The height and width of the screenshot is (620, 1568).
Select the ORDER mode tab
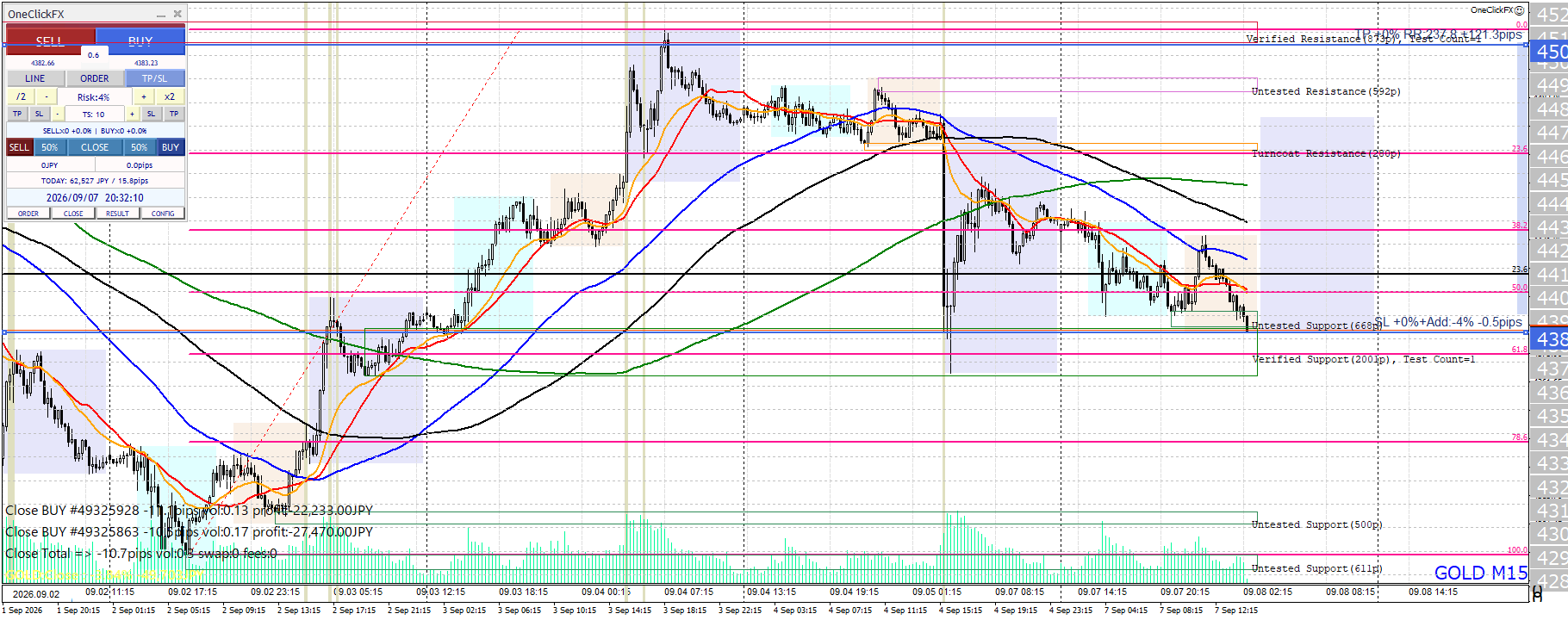tap(95, 78)
